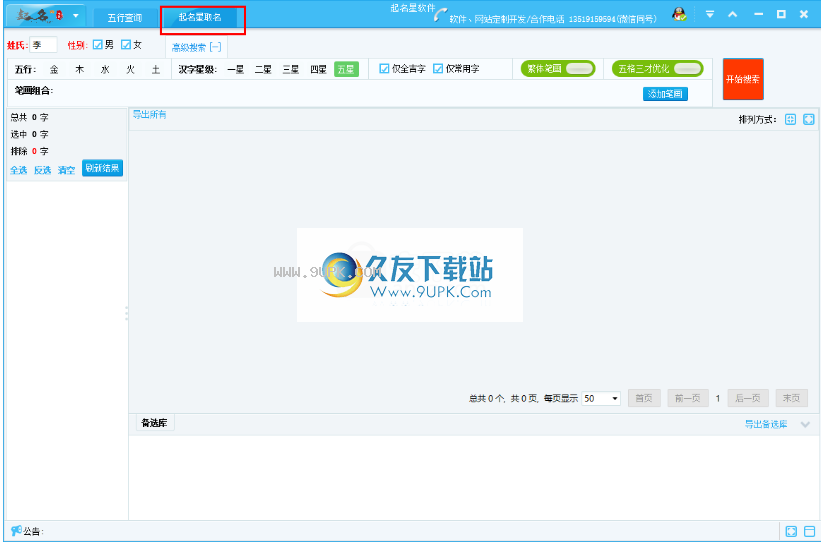Toggle the 女 gender checkbox
The width and height of the screenshot is (821, 550).
[x=126, y=45]
